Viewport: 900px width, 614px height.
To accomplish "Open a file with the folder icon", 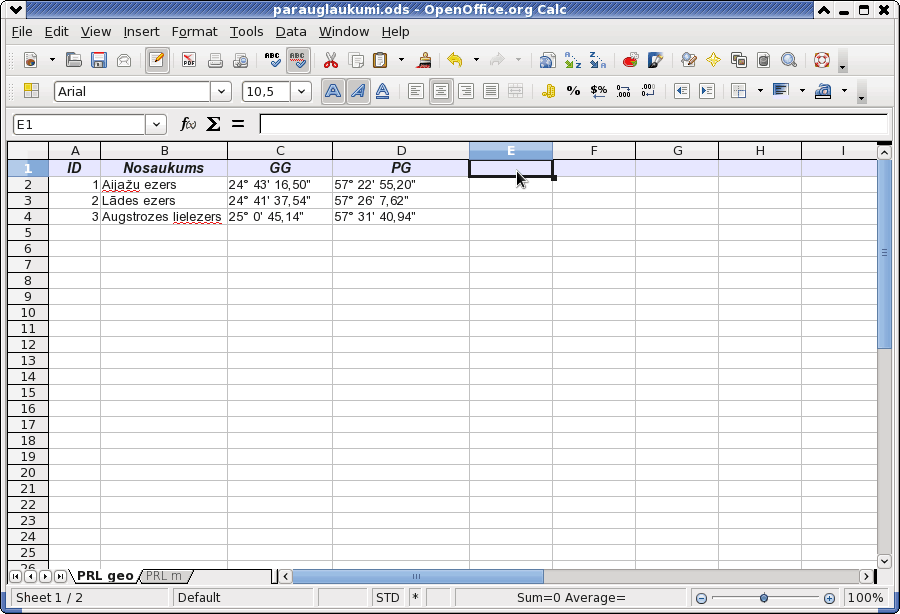I will click(x=73, y=60).
